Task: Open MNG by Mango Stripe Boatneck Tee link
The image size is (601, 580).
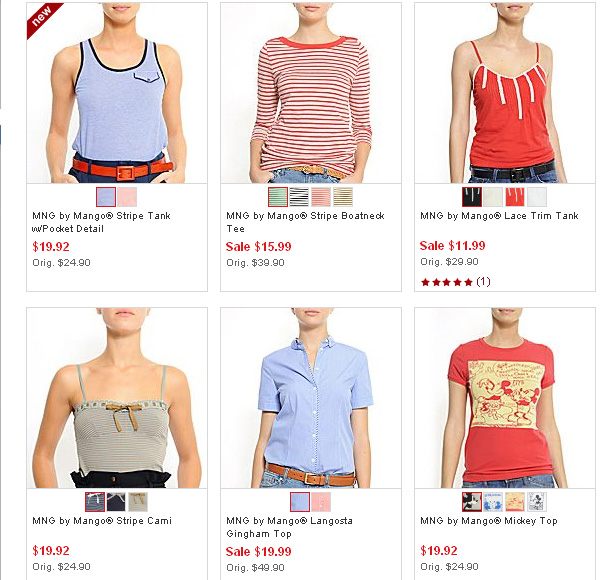Action: pos(305,222)
